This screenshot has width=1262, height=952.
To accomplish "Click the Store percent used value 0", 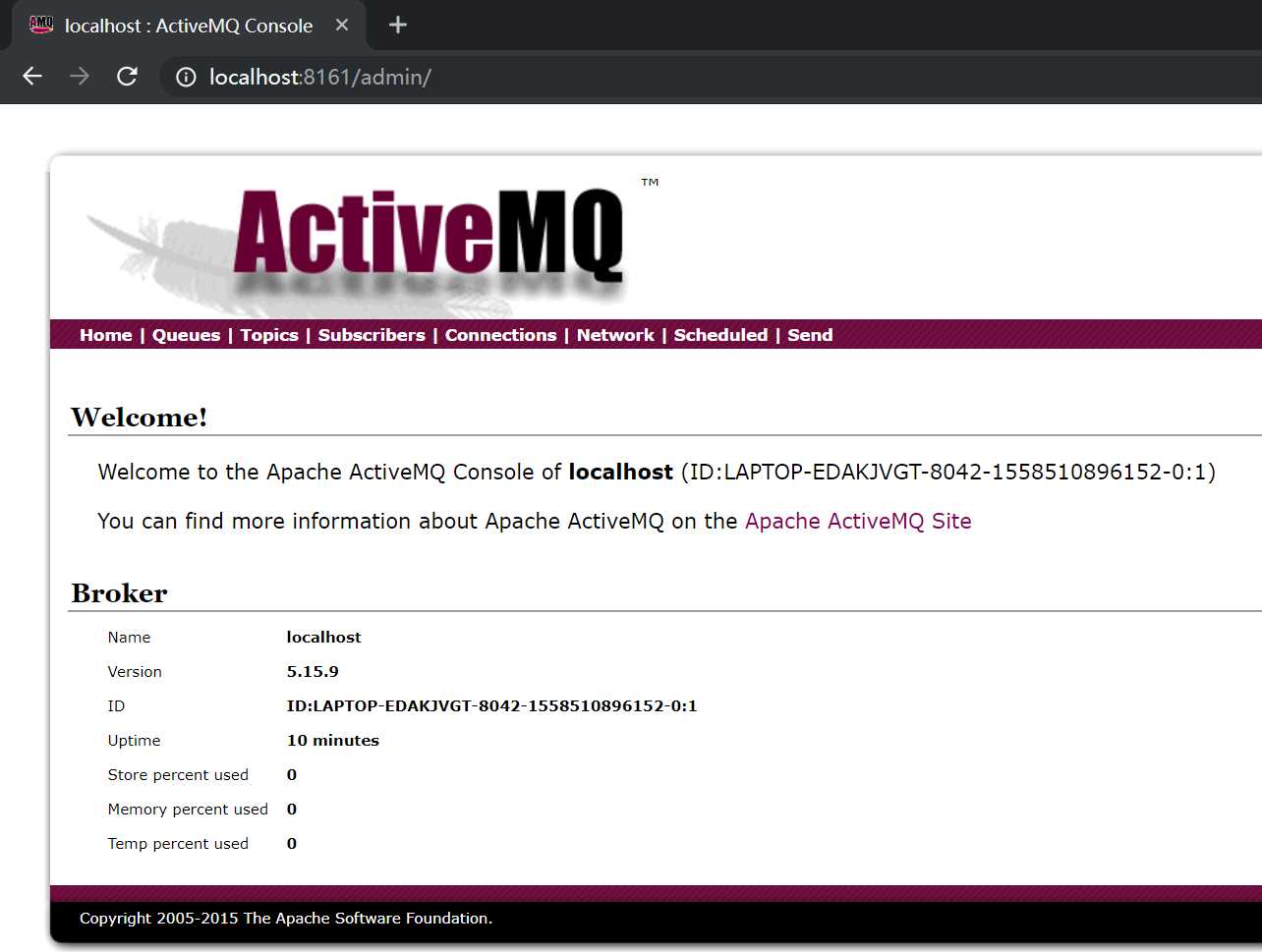I will [x=292, y=775].
